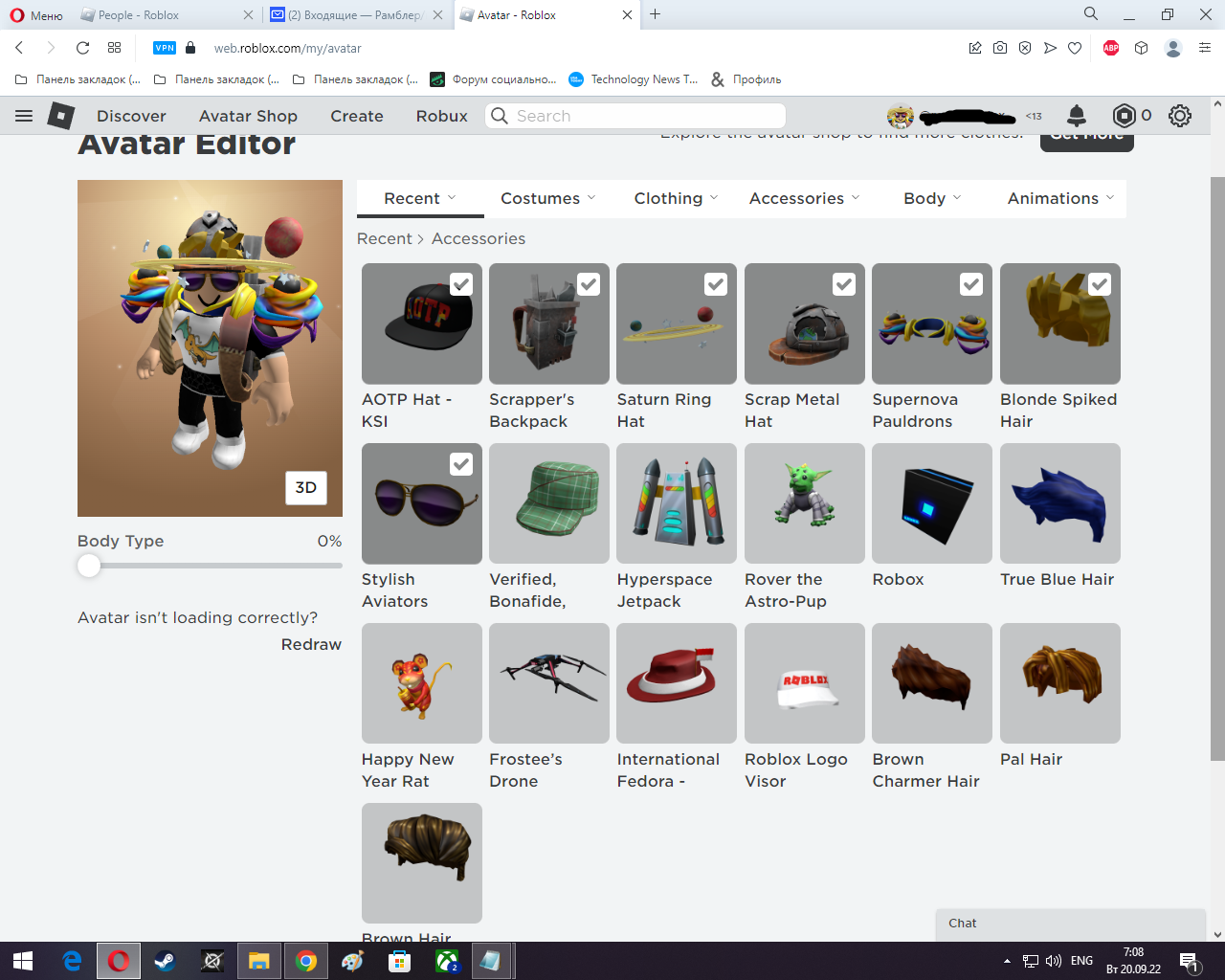Screen dimensions: 1225x980
Task: Open Opera easy setup icon
Action: [x=1205, y=48]
